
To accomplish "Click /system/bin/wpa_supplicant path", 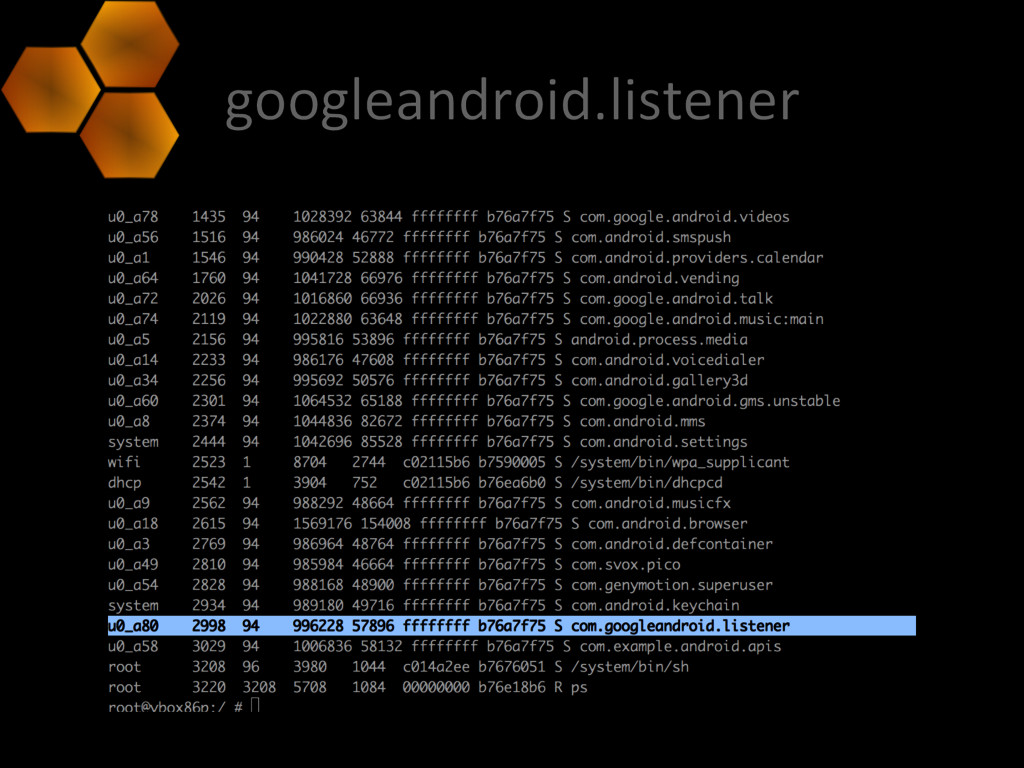I will [x=680, y=462].
